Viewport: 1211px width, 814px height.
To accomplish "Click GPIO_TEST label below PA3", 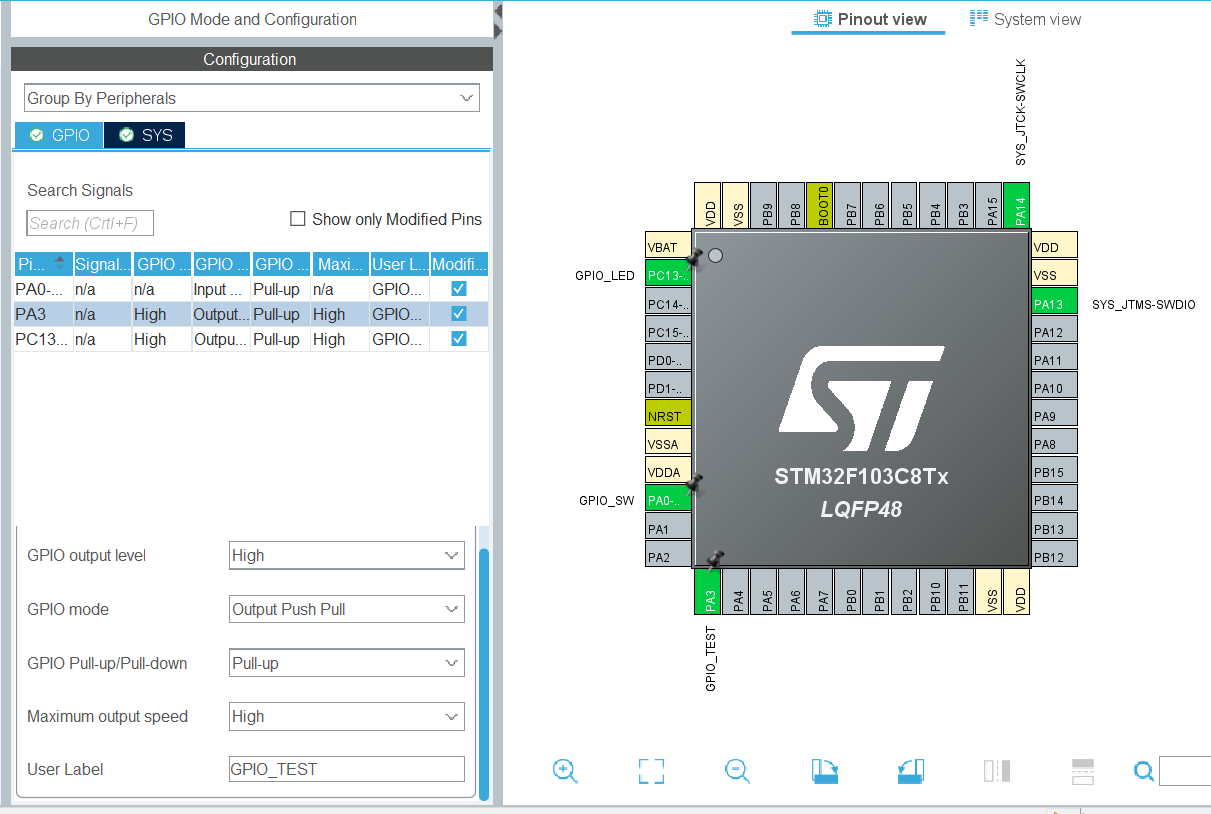I will 711,659.
